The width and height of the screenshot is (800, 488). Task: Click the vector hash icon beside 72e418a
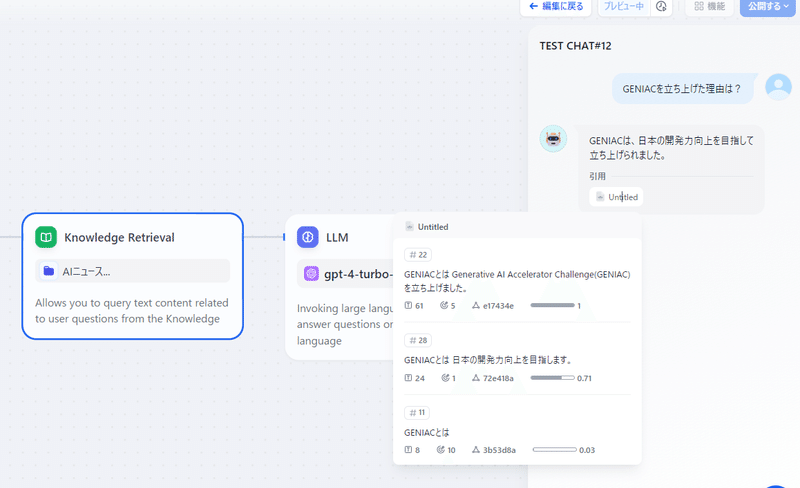point(476,378)
